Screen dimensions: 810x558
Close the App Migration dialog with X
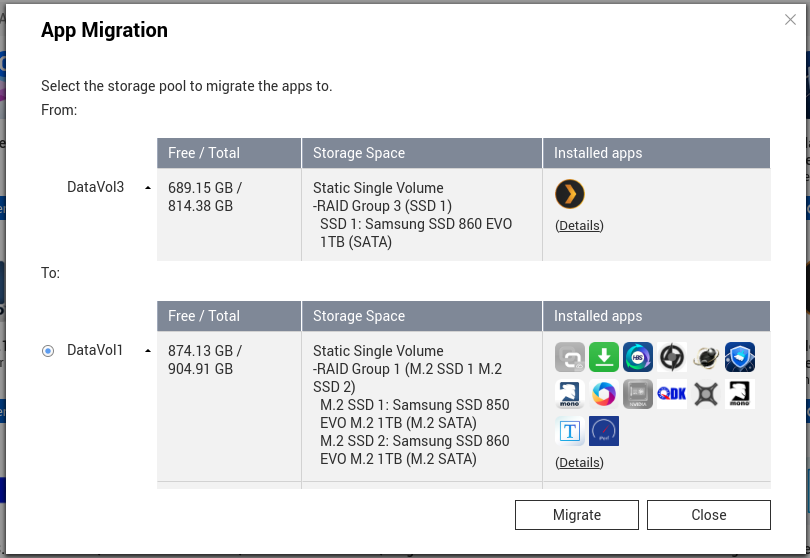tap(790, 19)
